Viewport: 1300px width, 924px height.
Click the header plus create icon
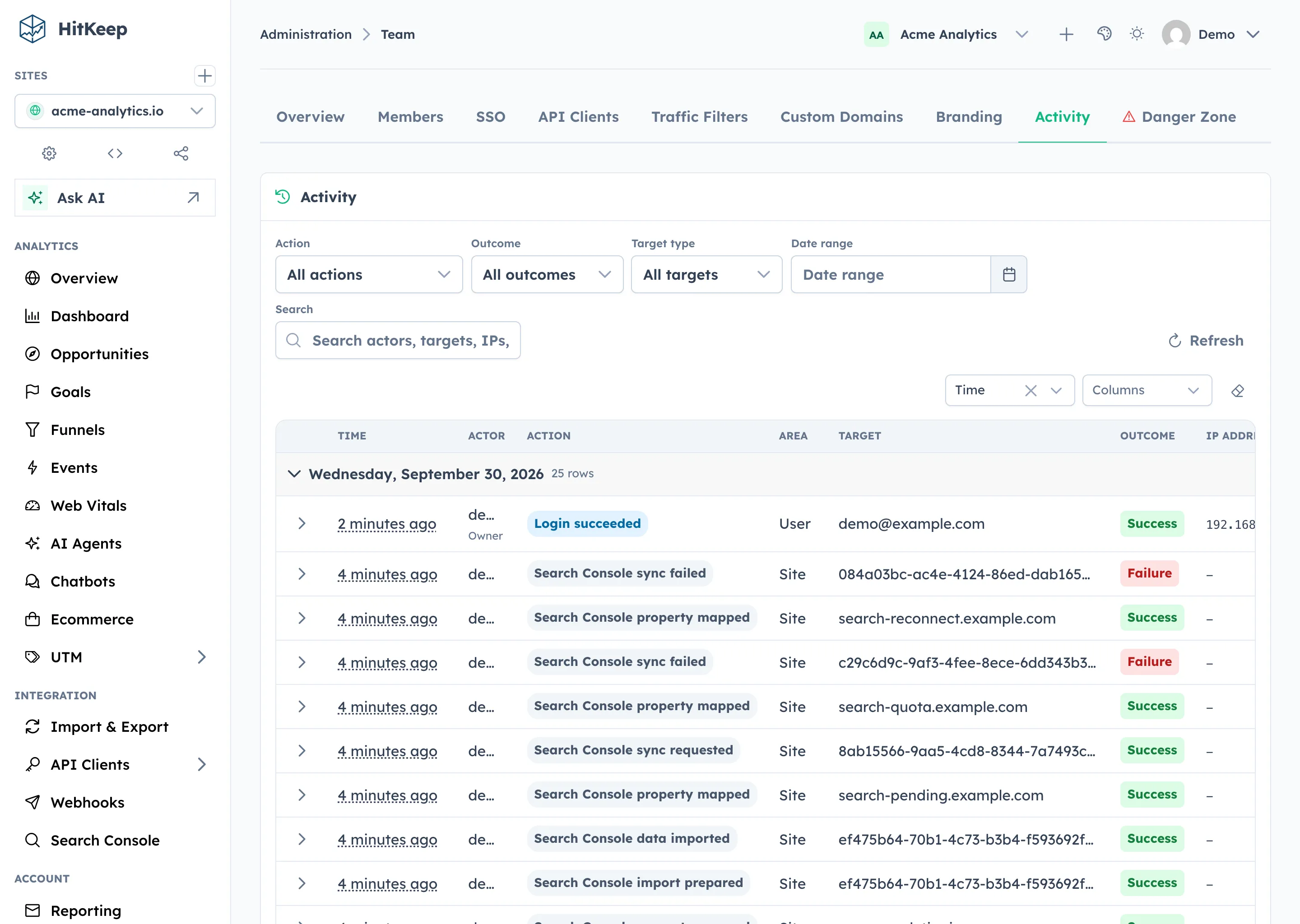1066,34
